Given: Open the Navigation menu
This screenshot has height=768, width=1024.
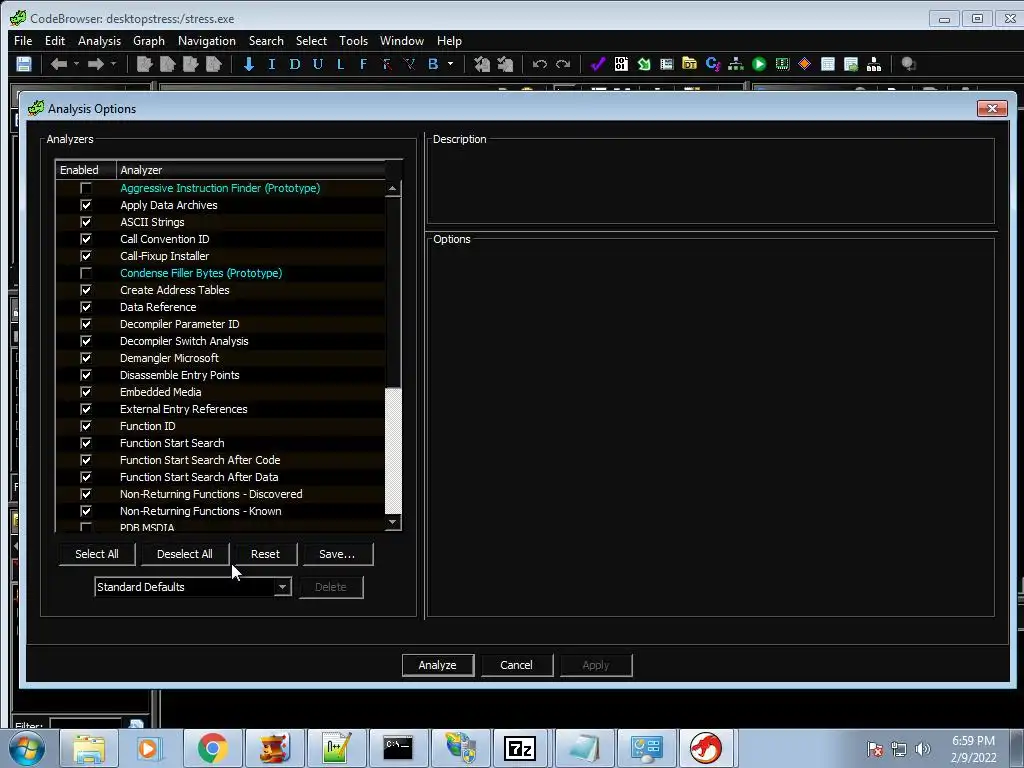Looking at the screenshot, I should coord(206,40).
